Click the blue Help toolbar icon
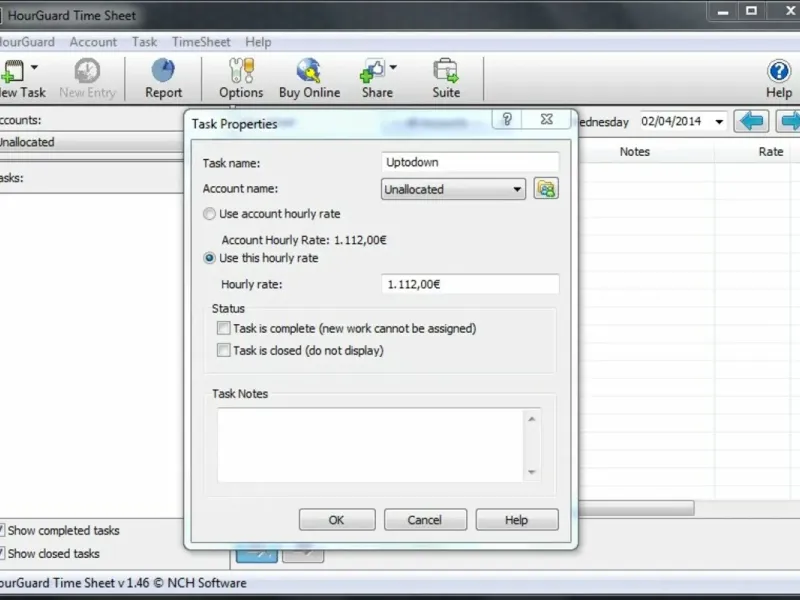This screenshot has height=600, width=800. pyautogui.click(x=779, y=71)
